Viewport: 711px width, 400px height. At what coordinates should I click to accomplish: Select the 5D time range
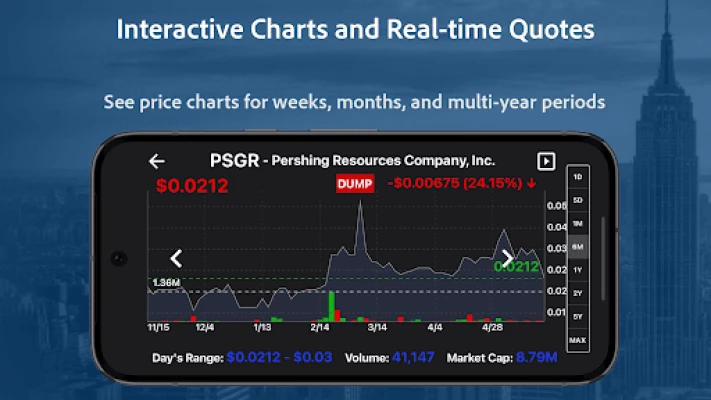pyautogui.click(x=577, y=200)
